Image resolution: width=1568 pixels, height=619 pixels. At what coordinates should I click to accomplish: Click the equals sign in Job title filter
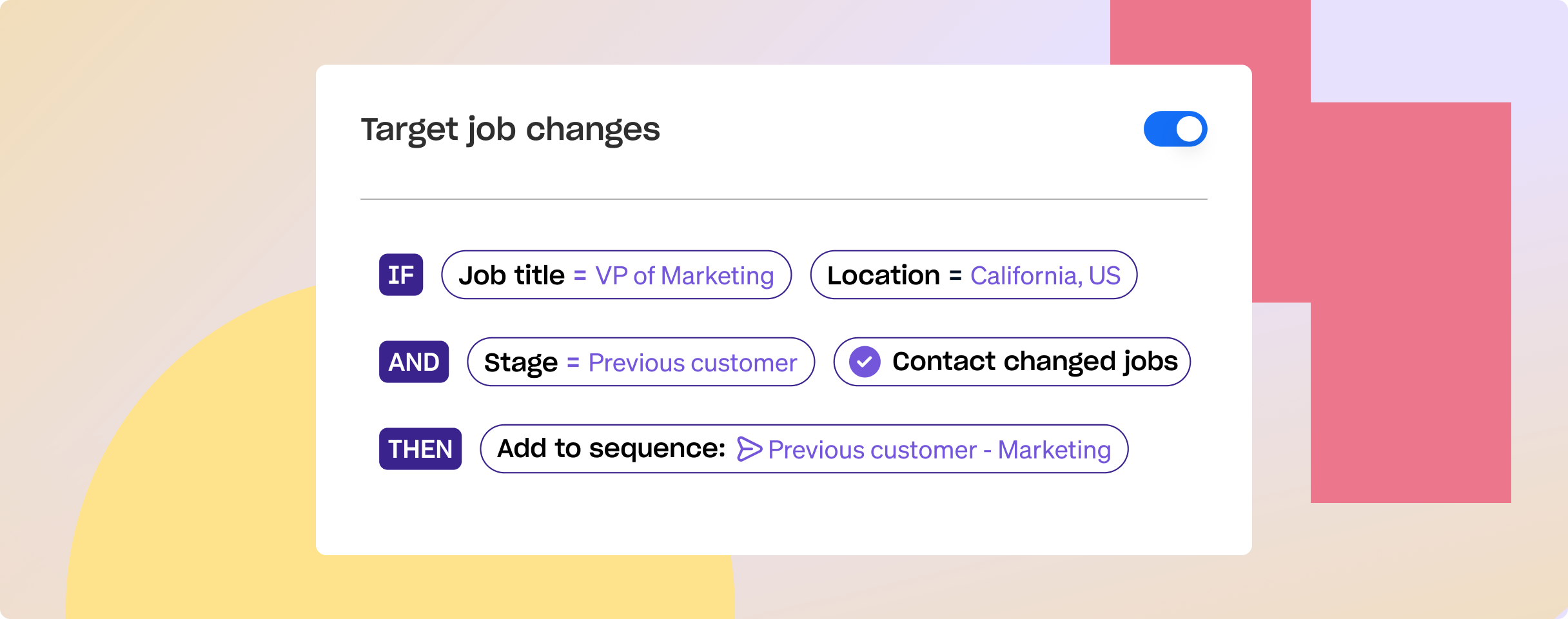click(x=580, y=275)
